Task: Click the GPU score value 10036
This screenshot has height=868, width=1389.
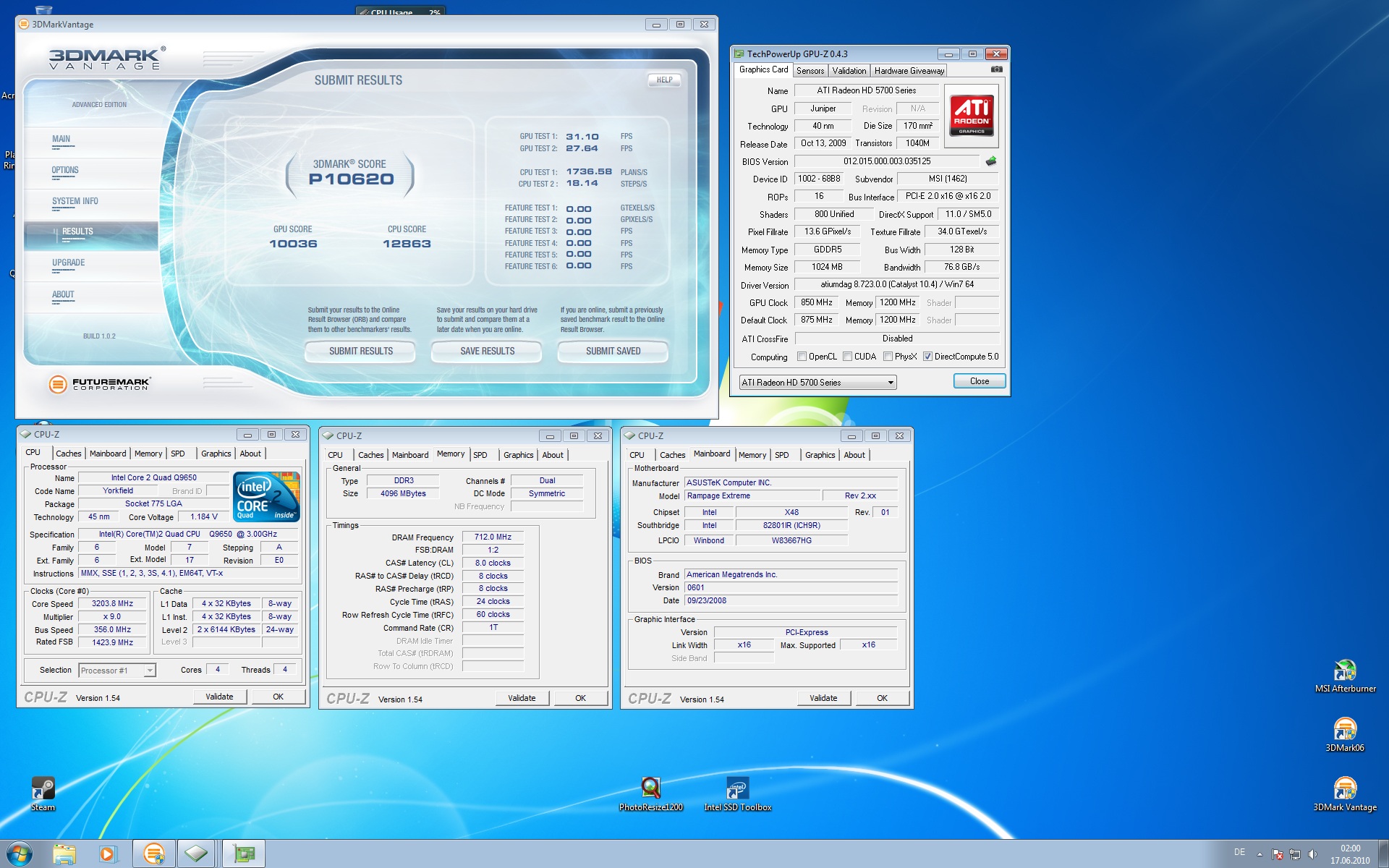Action: tap(293, 244)
